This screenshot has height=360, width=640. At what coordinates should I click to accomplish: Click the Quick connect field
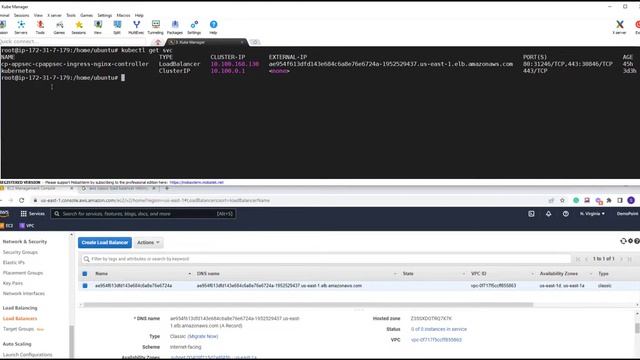click(x=73, y=42)
